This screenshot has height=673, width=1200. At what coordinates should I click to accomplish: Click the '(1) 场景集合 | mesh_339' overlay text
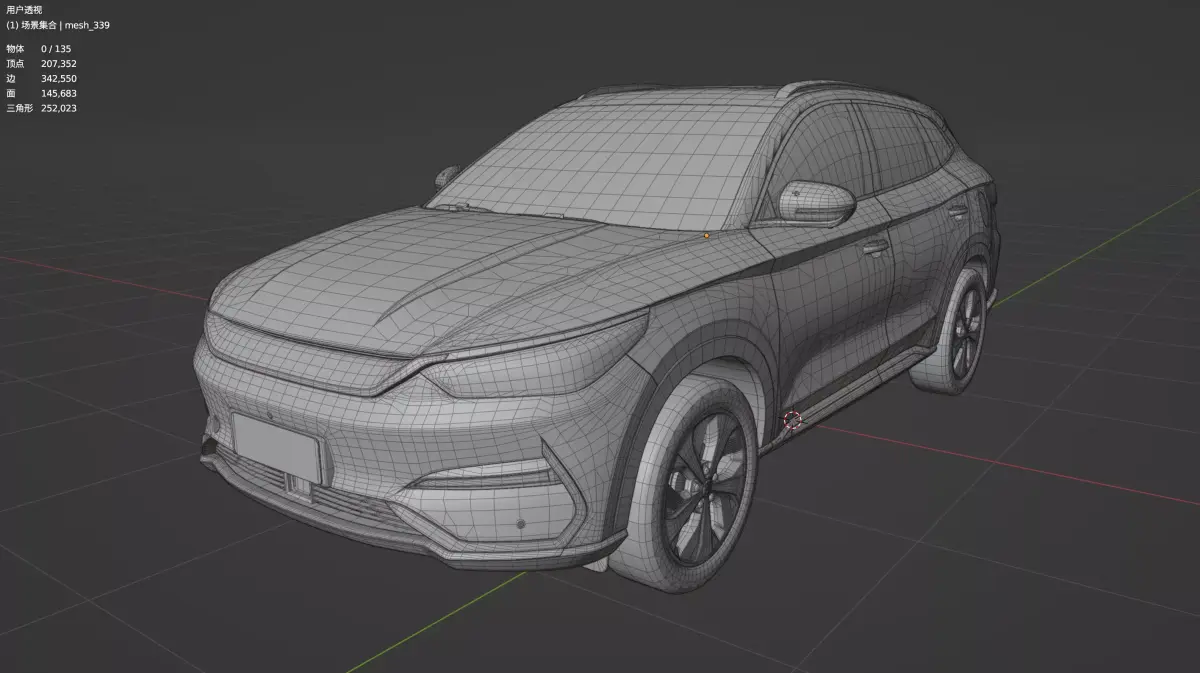(58, 25)
